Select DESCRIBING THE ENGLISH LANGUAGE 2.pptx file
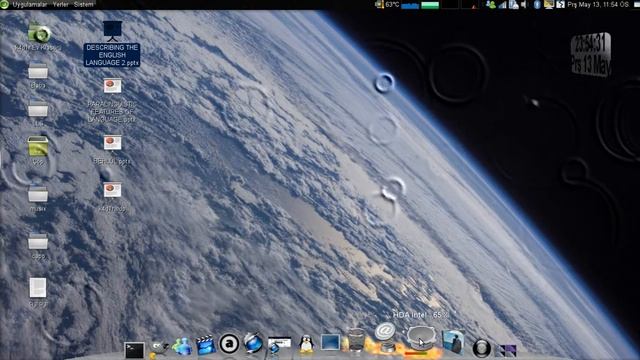The width and height of the screenshot is (640, 360). pyautogui.click(x=112, y=44)
